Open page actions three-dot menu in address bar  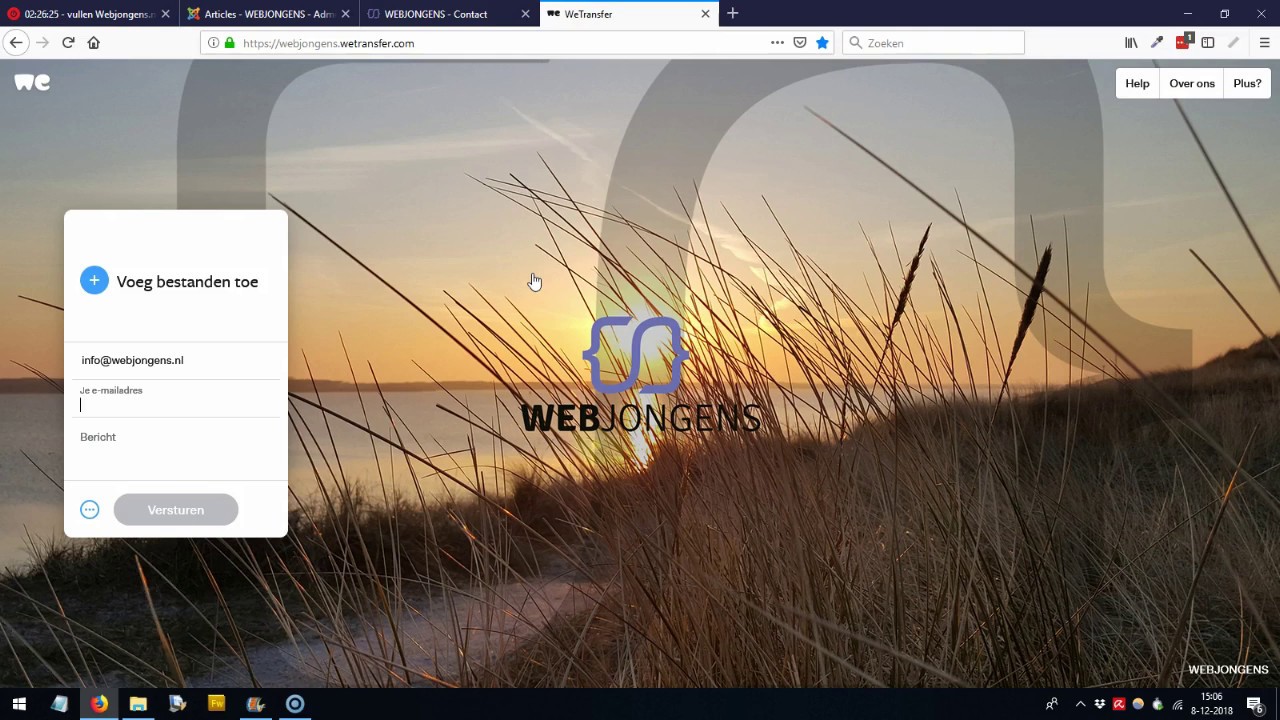pyautogui.click(x=777, y=43)
